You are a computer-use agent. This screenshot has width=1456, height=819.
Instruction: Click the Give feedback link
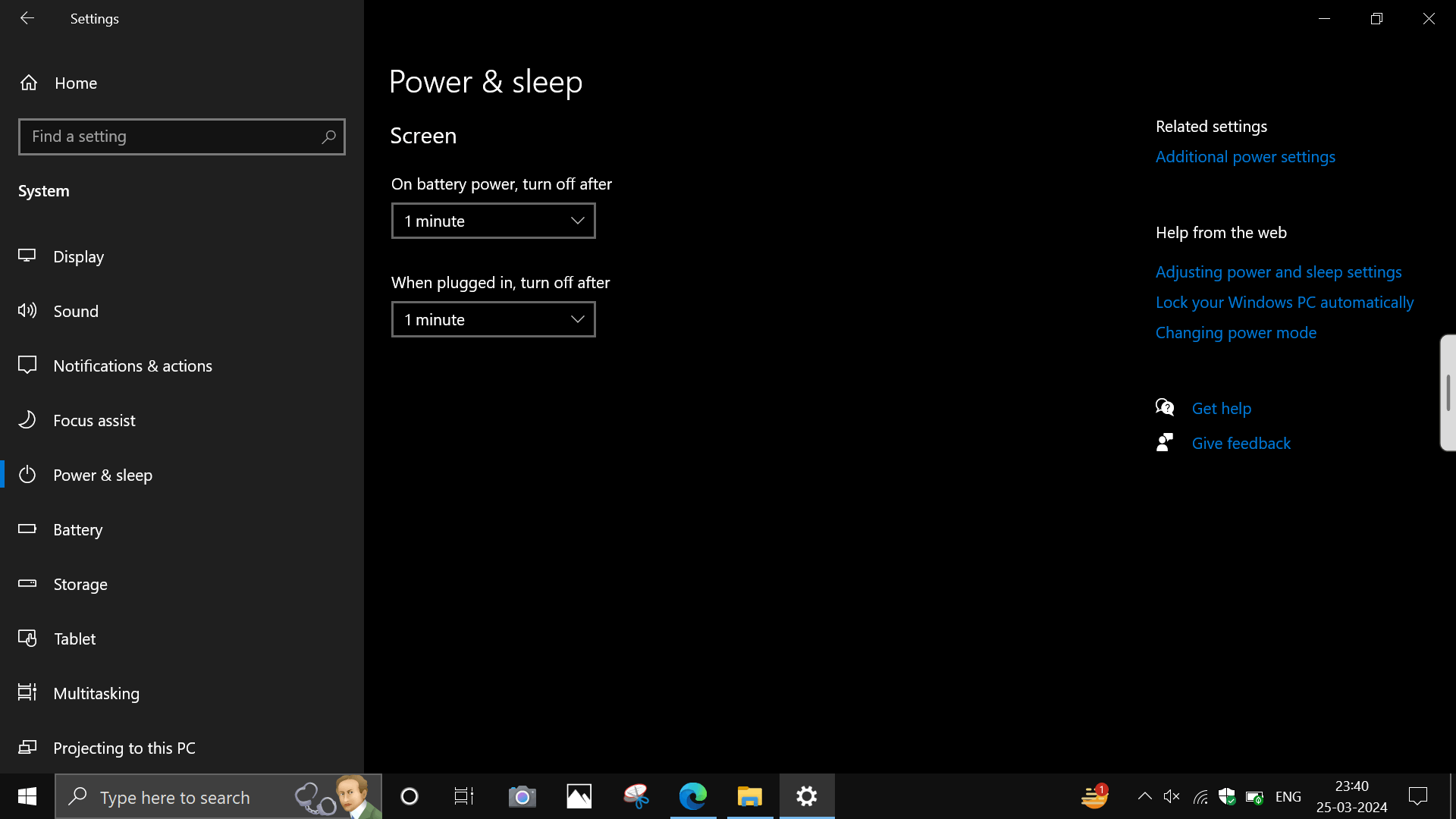pyautogui.click(x=1241, y=443)
